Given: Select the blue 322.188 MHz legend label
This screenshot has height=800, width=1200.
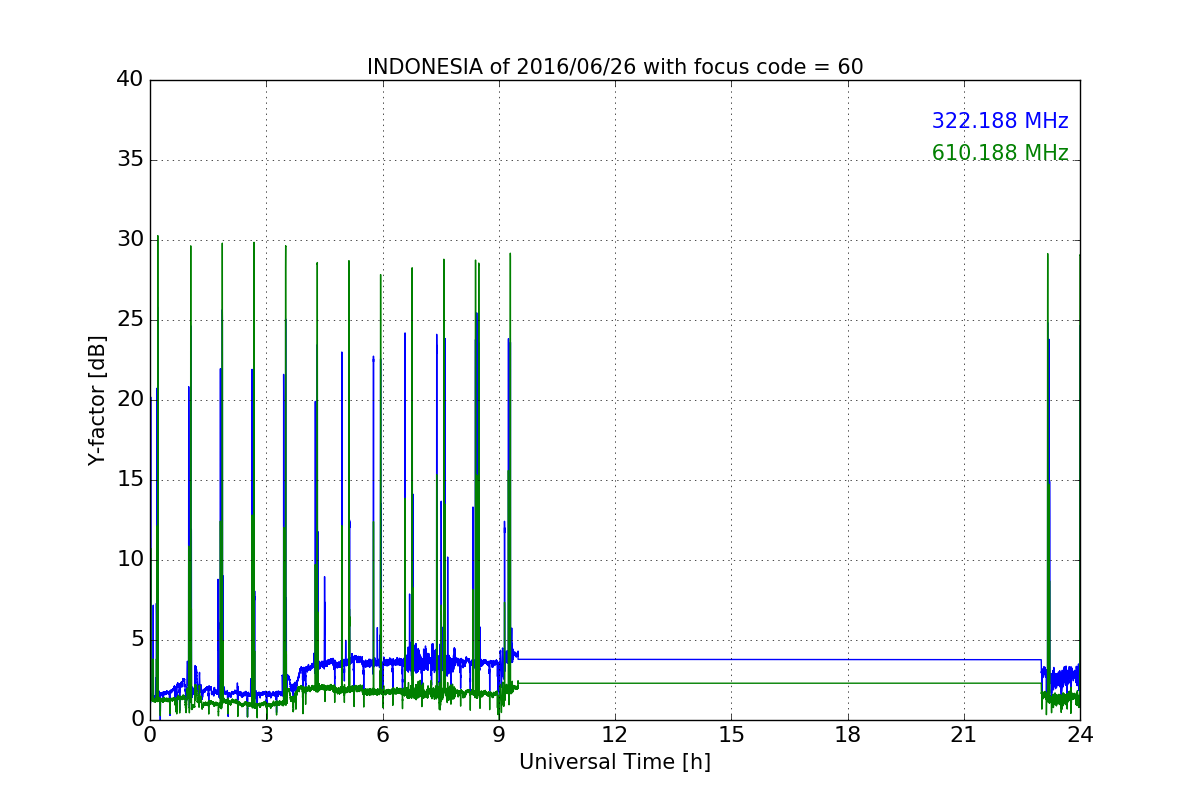Looking at the screenshot, I should click(x=1000, y=121).
